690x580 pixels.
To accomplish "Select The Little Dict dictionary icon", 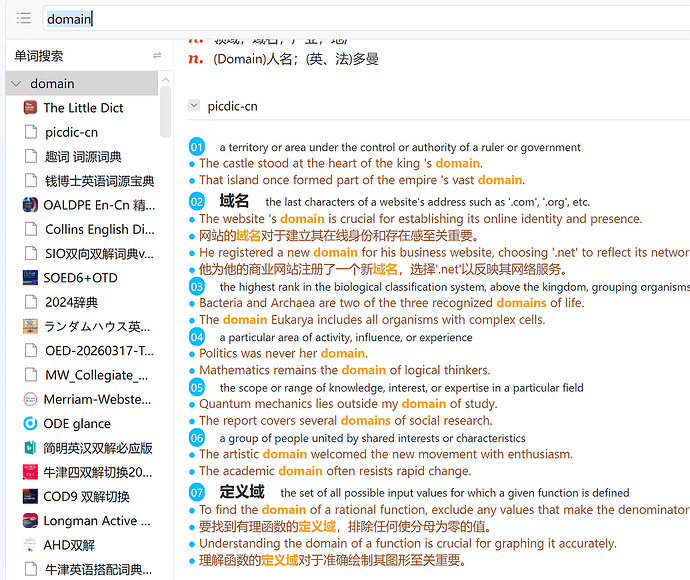I will click(30, 108).
